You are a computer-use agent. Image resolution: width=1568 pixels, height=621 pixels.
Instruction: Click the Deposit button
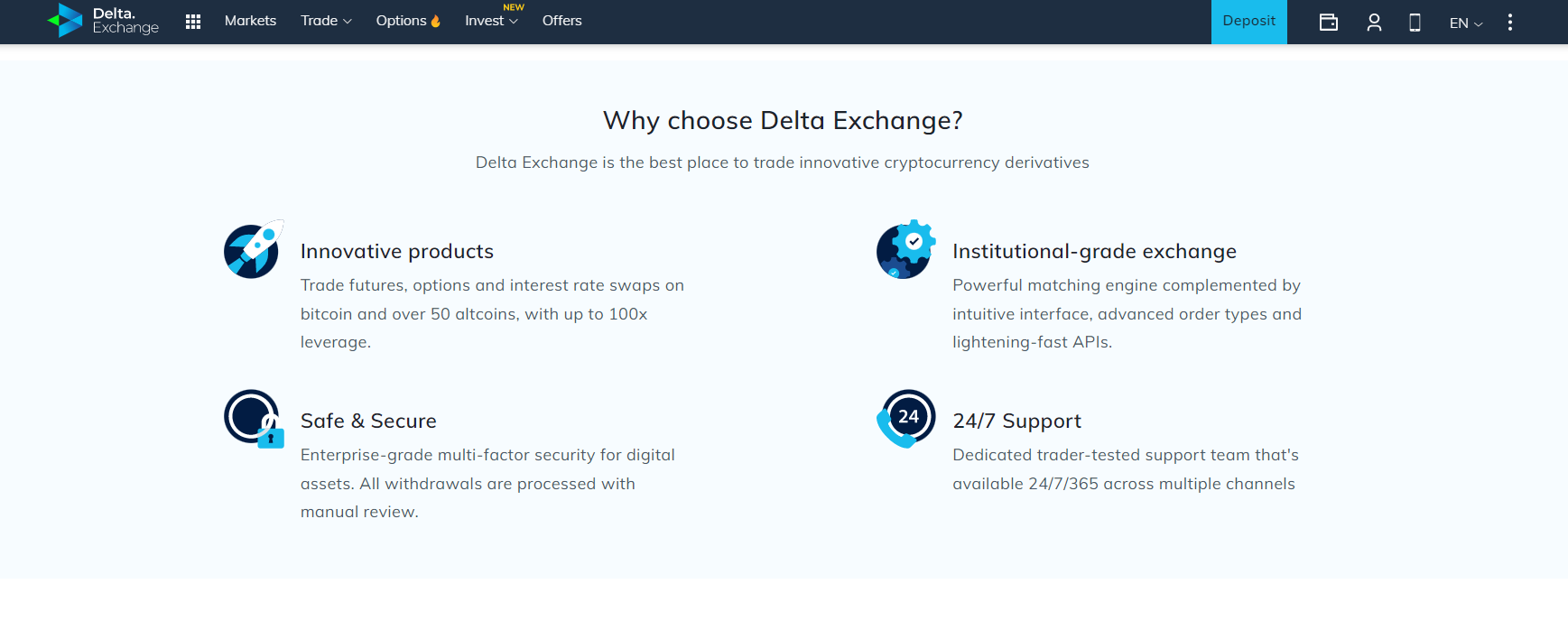pyautogui.click(x=1249, y=22)
